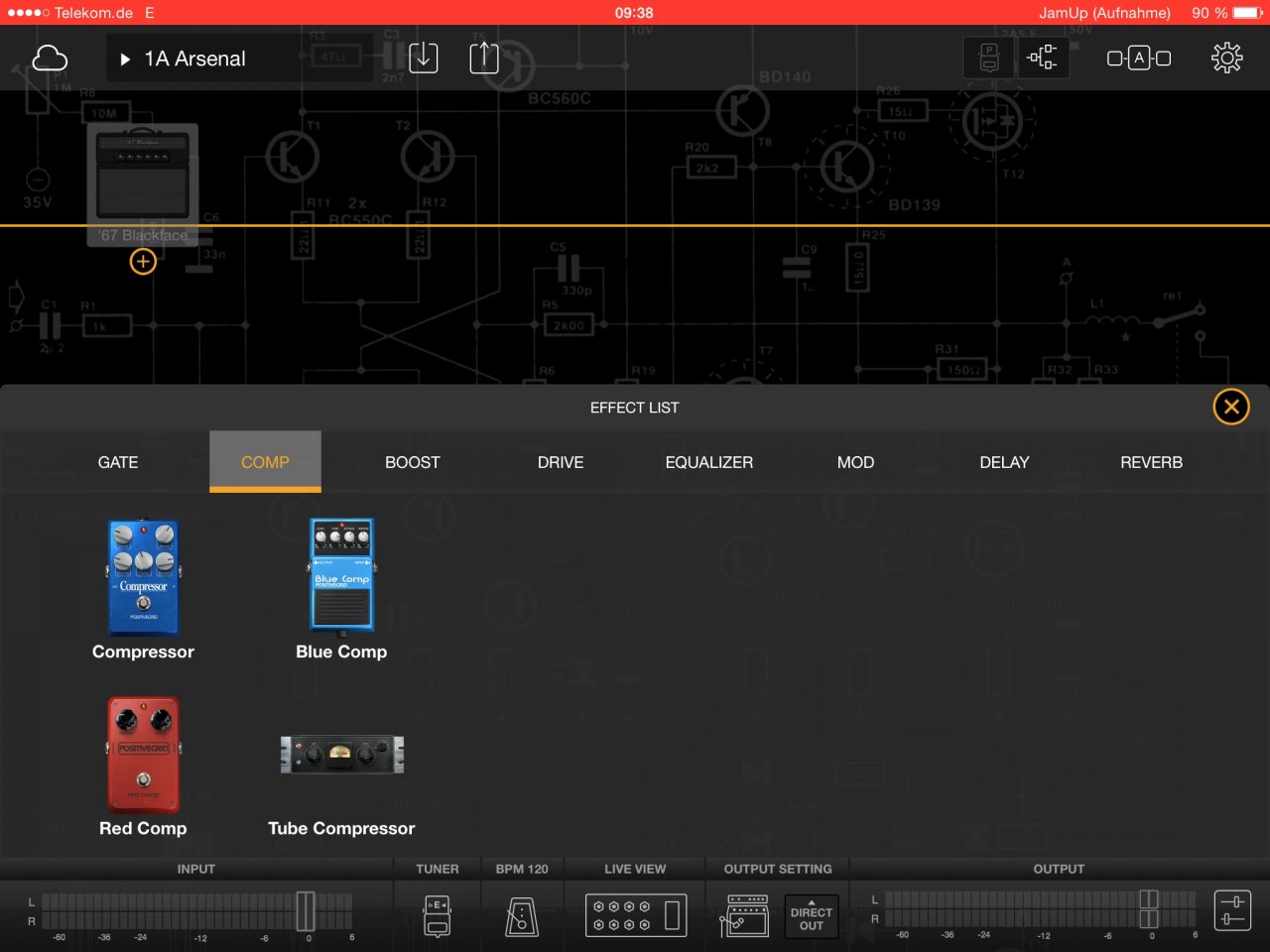Open the settings gear

[x=1227, y=58]
